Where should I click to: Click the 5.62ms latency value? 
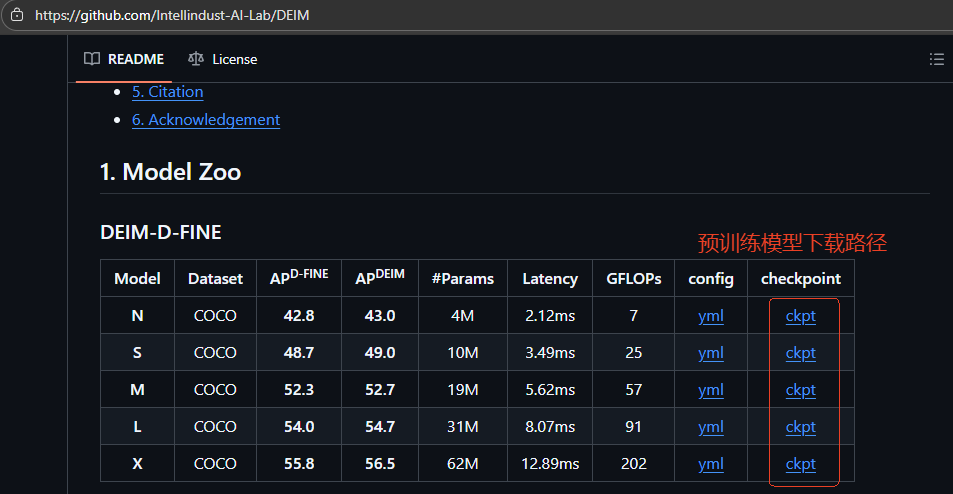pos(550,390)
